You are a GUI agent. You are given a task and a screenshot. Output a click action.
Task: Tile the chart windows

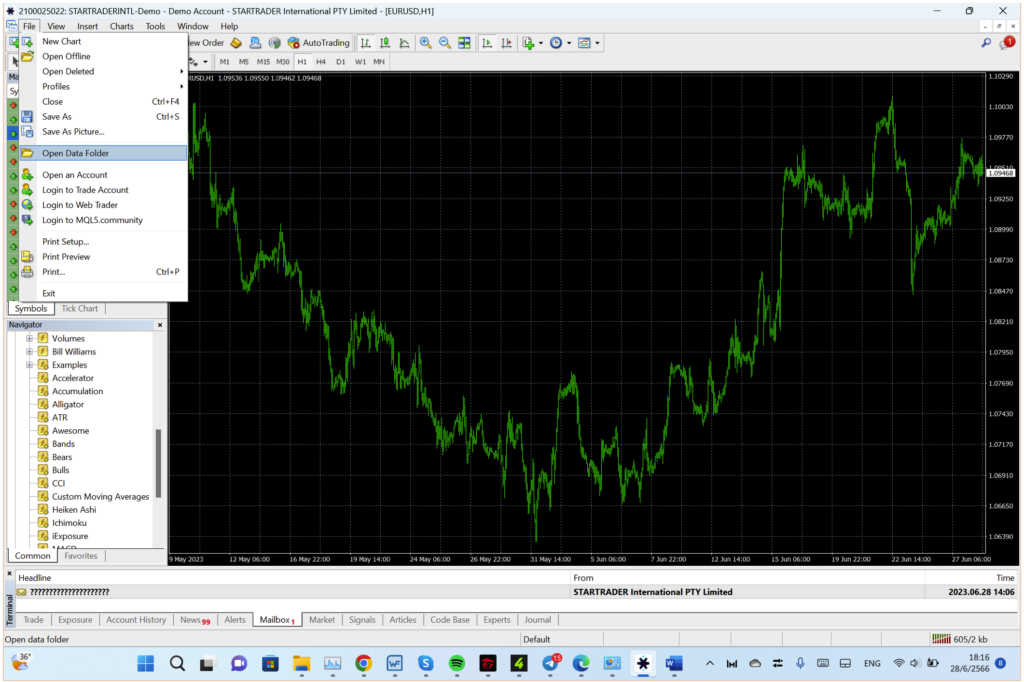(x=464, y=43)
